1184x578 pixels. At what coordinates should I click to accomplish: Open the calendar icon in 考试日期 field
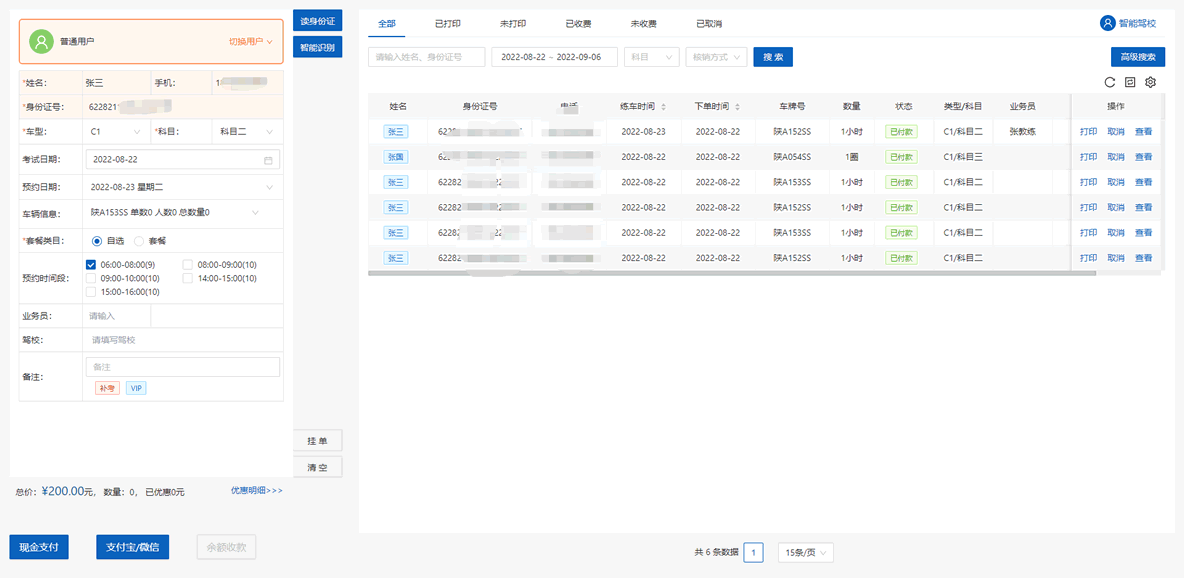tap(268, 160)
